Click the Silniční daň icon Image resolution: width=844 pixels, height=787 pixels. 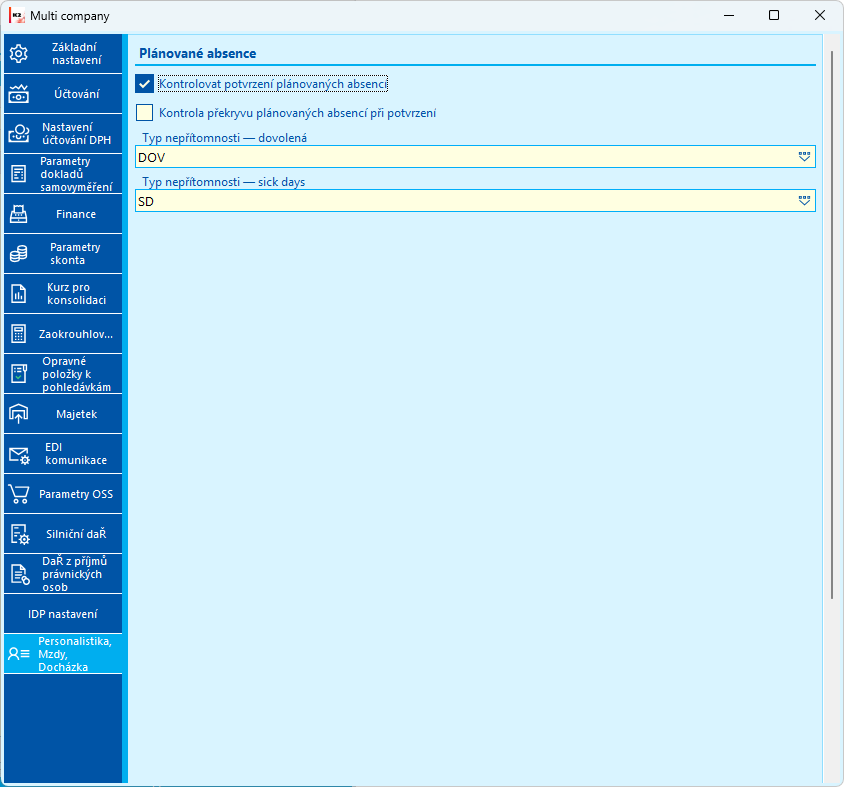20,534
